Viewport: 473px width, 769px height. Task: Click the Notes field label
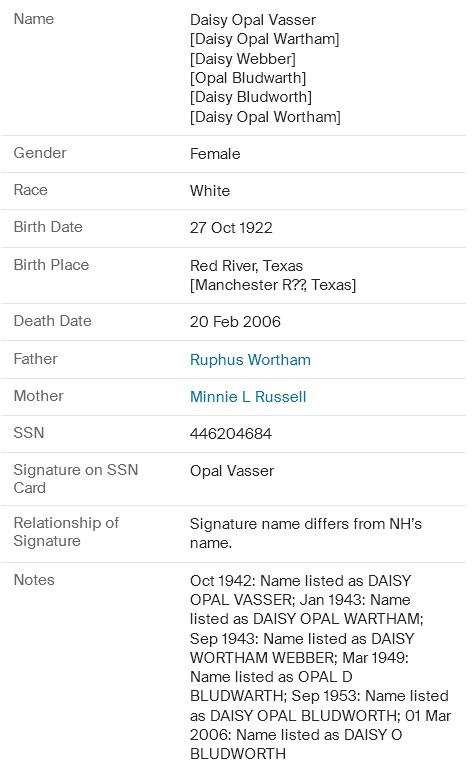[34, 580]
